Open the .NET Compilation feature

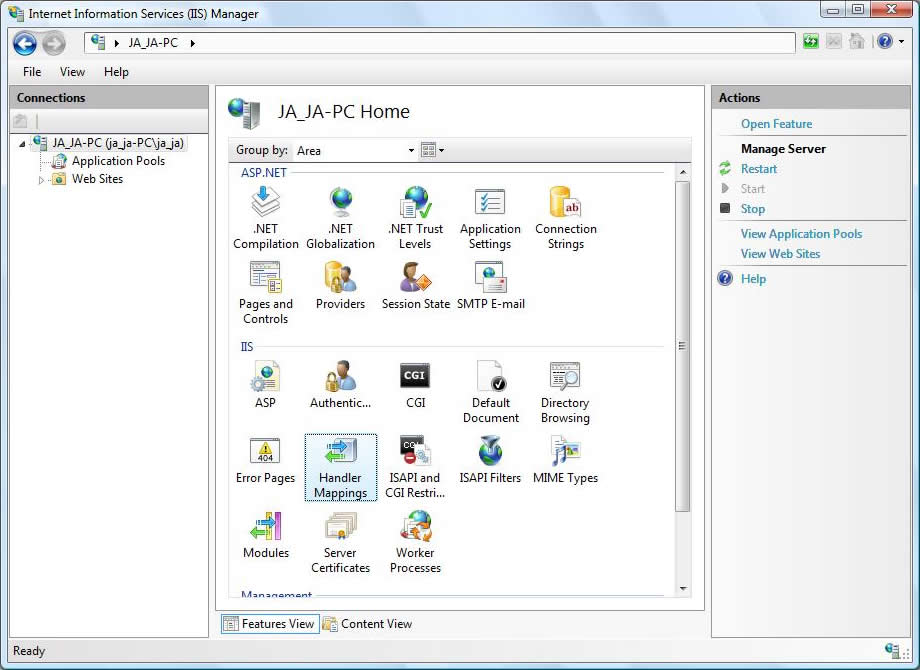pyautogui.click(x=266, y=218)
